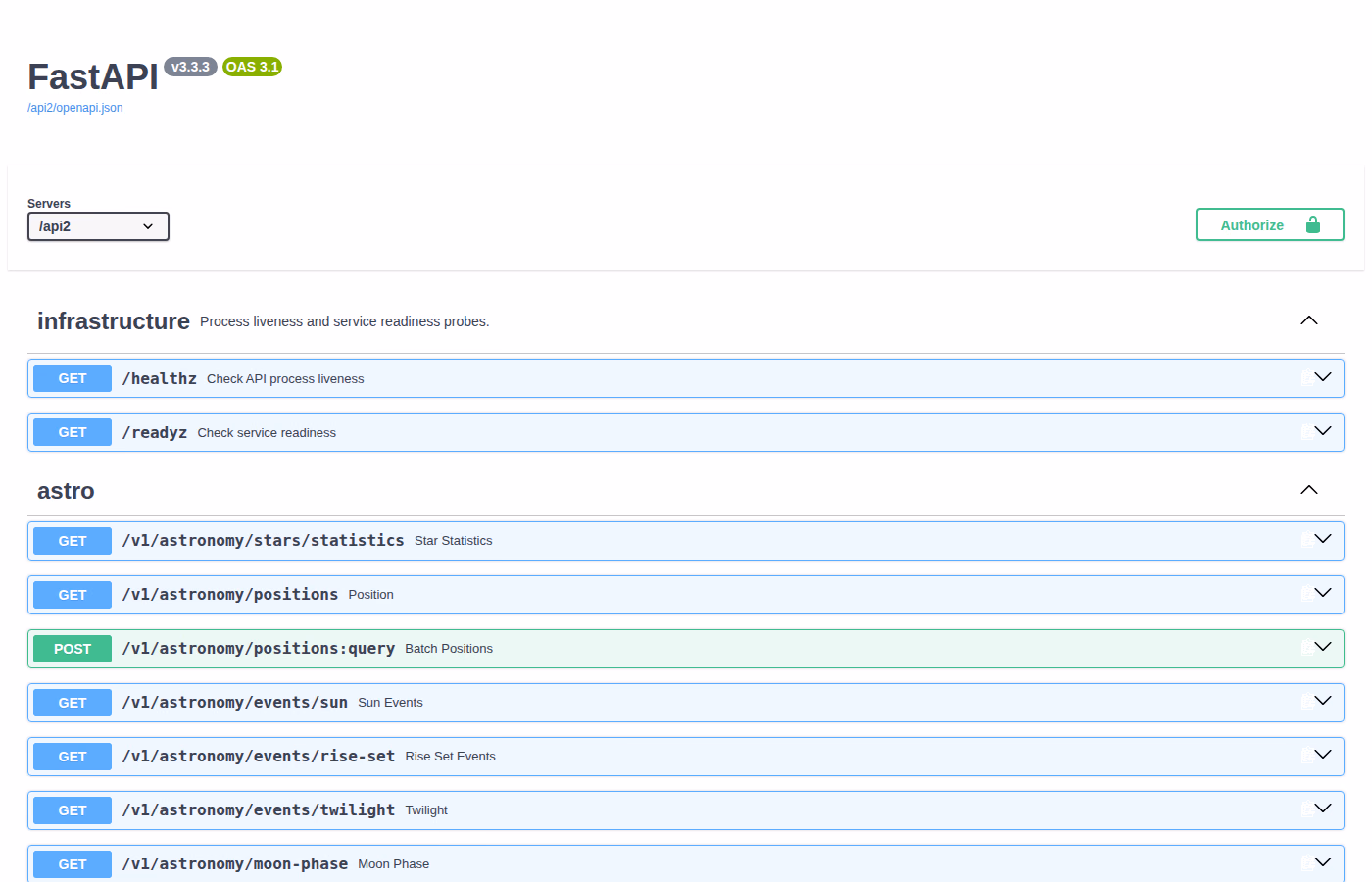Image resolution: width=1372 pixels, height=882 pixels.
Task: Click the 'Batch Positions' summary text
Action: point(449,649)
